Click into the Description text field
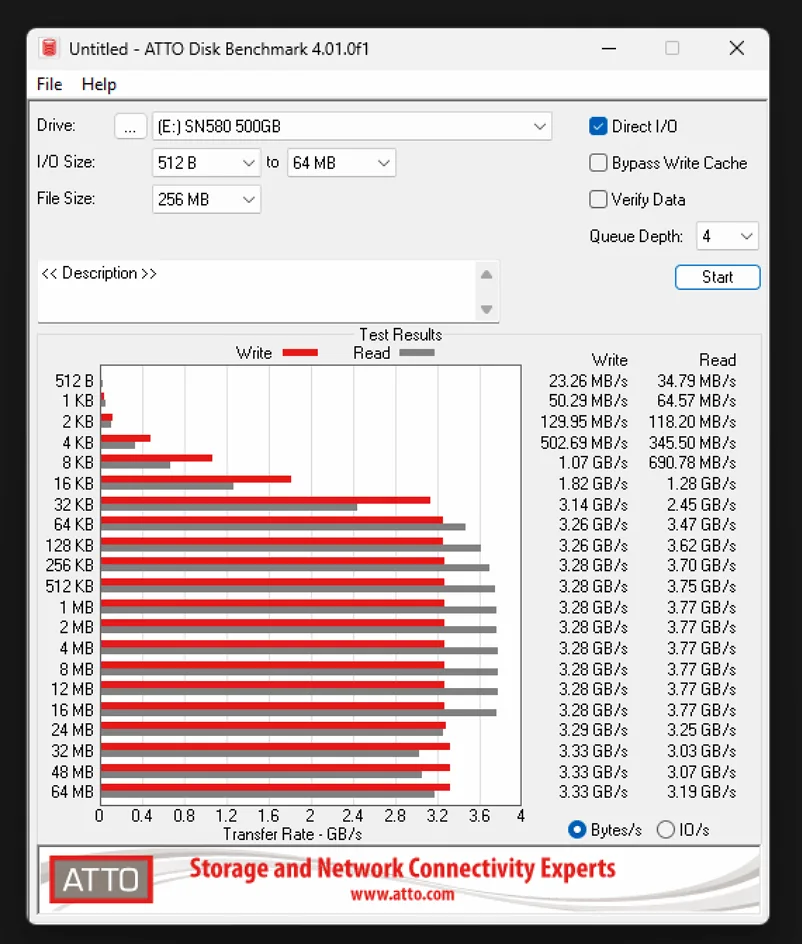802x944 pixels. tap(256, 291)
